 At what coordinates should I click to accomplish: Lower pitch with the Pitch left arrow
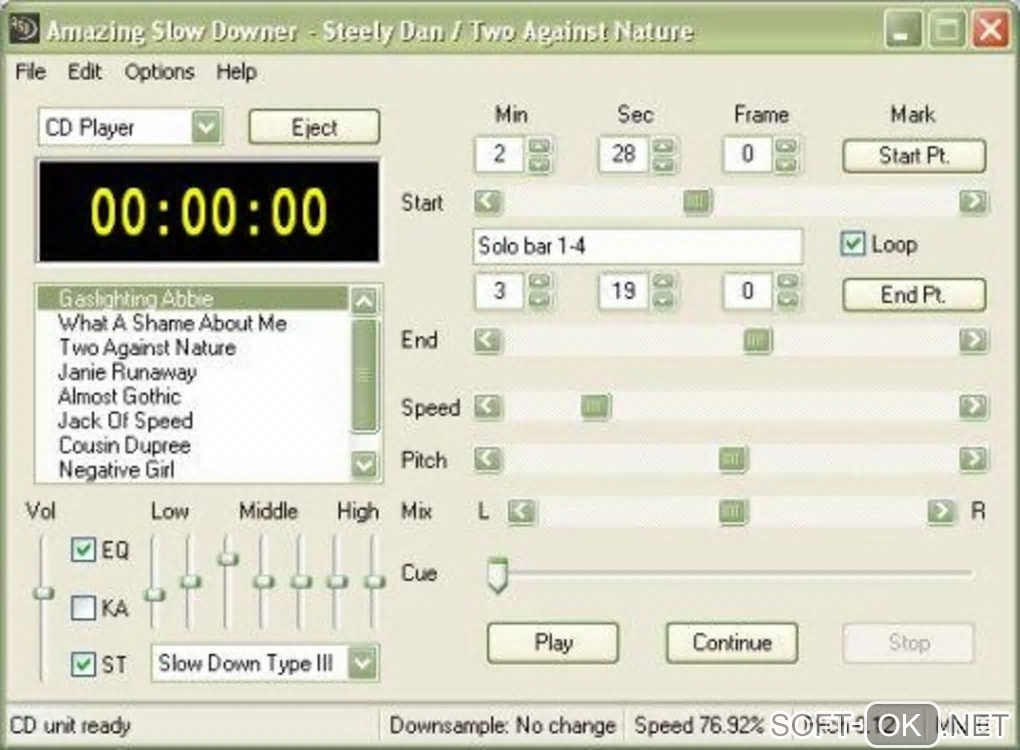[488, 459]
